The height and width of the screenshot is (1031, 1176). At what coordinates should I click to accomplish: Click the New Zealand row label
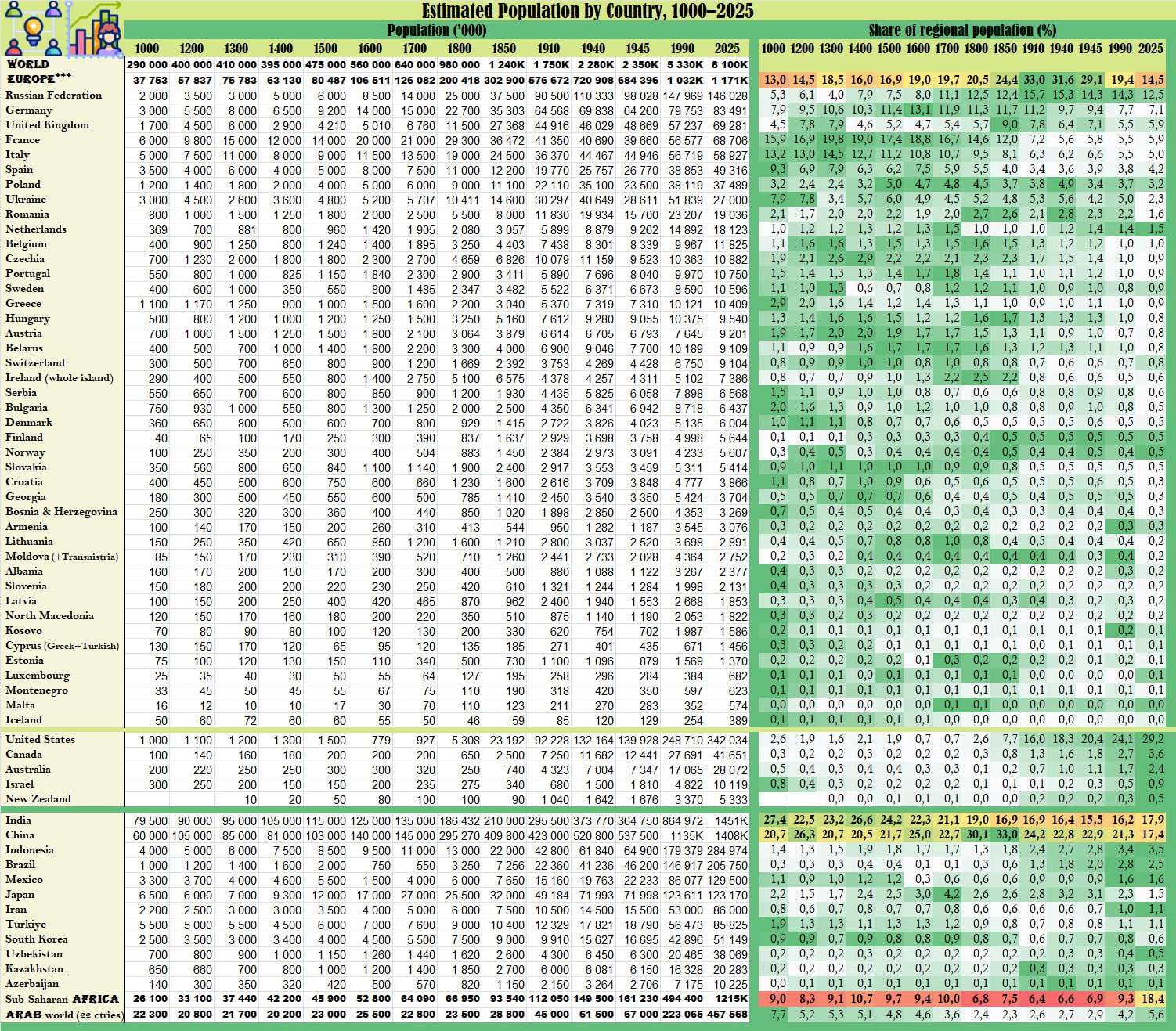click(x=38, y=798)
